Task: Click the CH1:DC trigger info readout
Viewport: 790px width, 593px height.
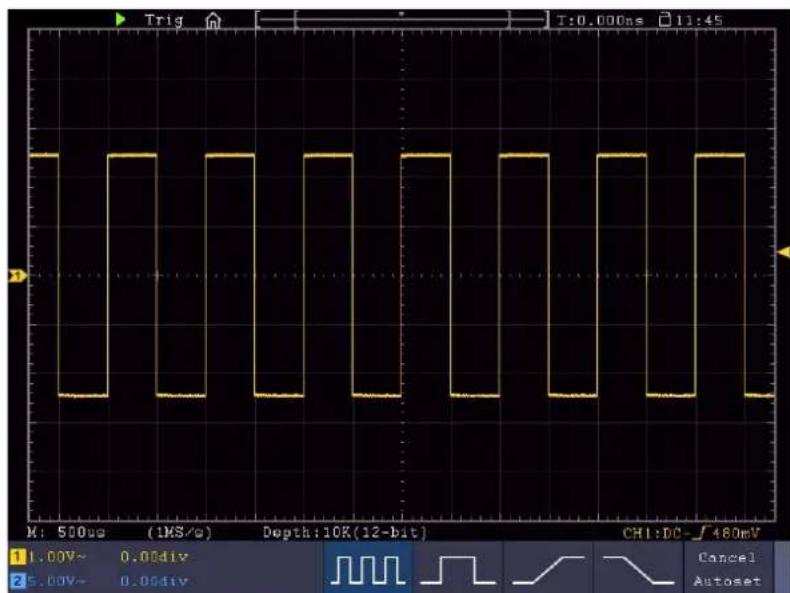Action: [x=691, y=533]
